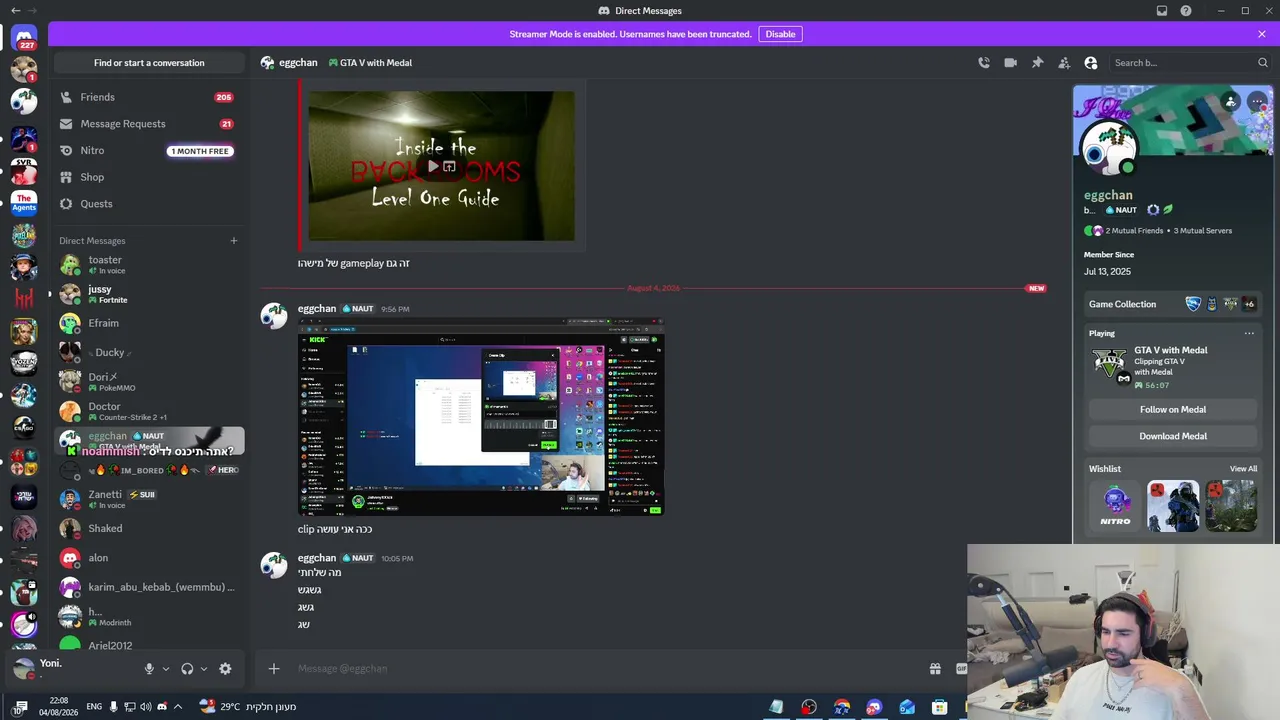Hide the user profile side panel
Screen dimensions: 1280x720
point(1091,62)
